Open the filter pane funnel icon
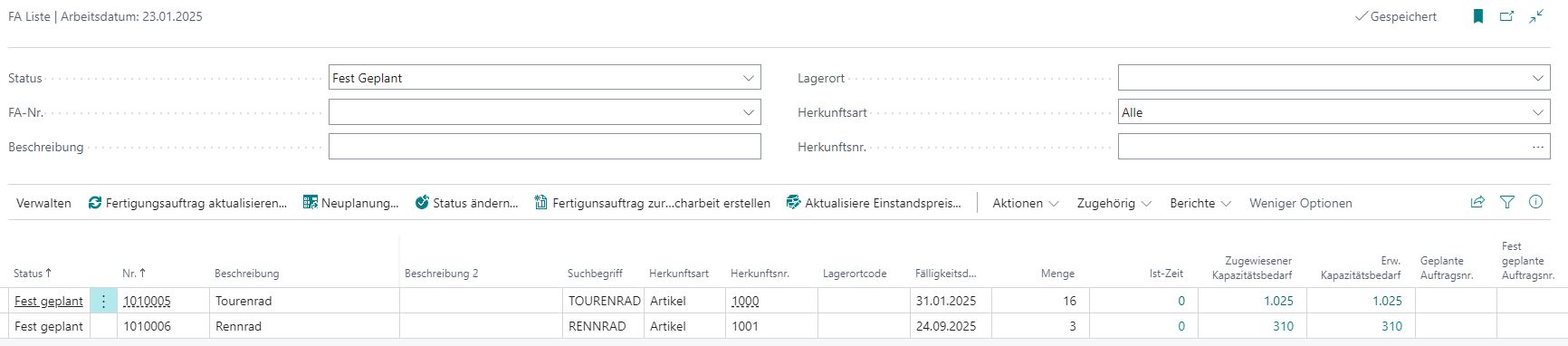Image resolution: width=1568 pixels, height=346 pixels. coord(1506,203)
